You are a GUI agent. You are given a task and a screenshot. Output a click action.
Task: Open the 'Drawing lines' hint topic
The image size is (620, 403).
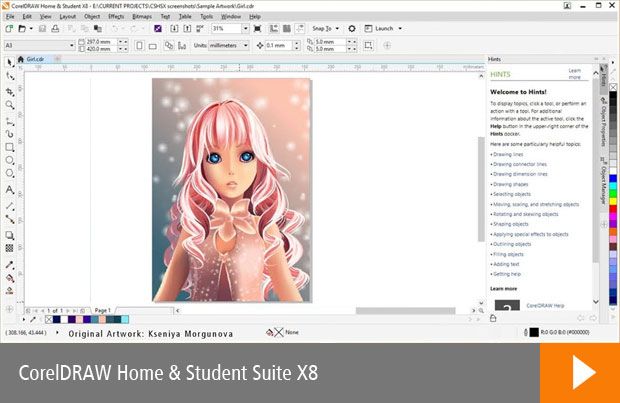coord(508,154)
